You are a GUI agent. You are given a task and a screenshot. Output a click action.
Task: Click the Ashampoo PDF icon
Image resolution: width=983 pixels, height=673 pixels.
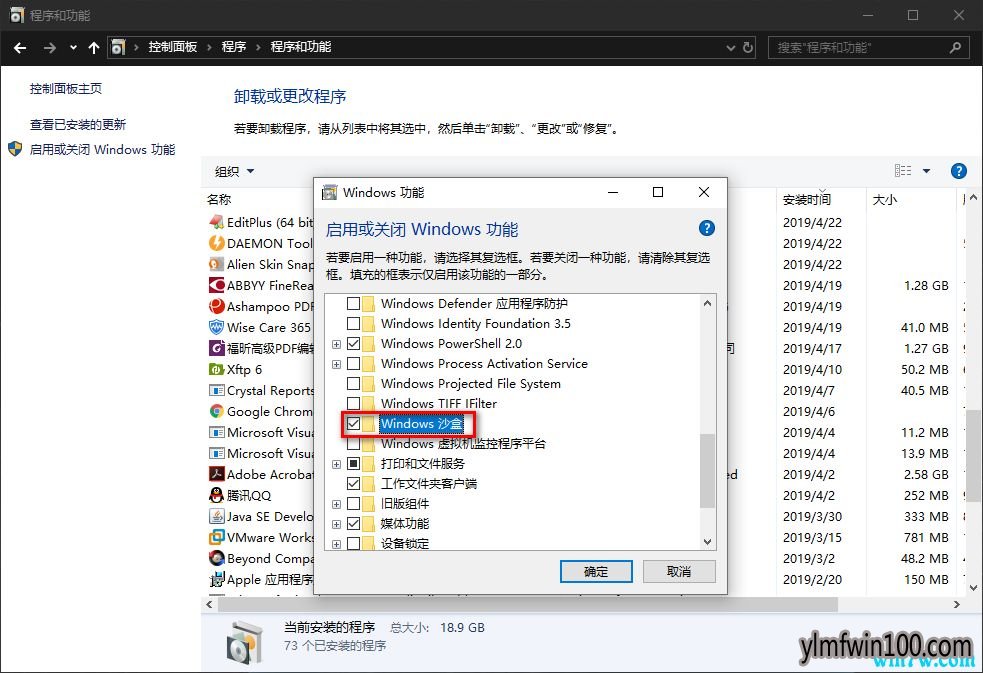216,306
